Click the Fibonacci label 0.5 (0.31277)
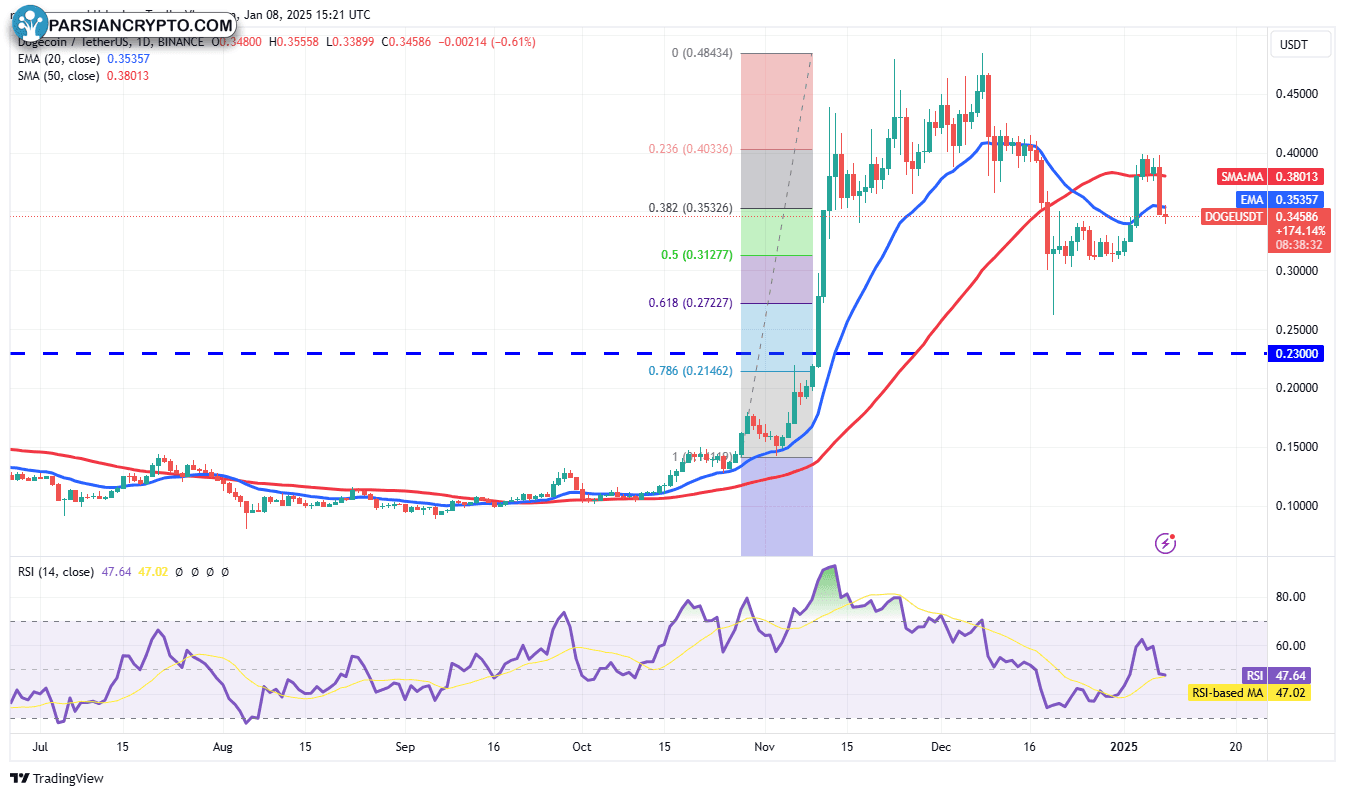1345x796 pixels. coord(697,255)
